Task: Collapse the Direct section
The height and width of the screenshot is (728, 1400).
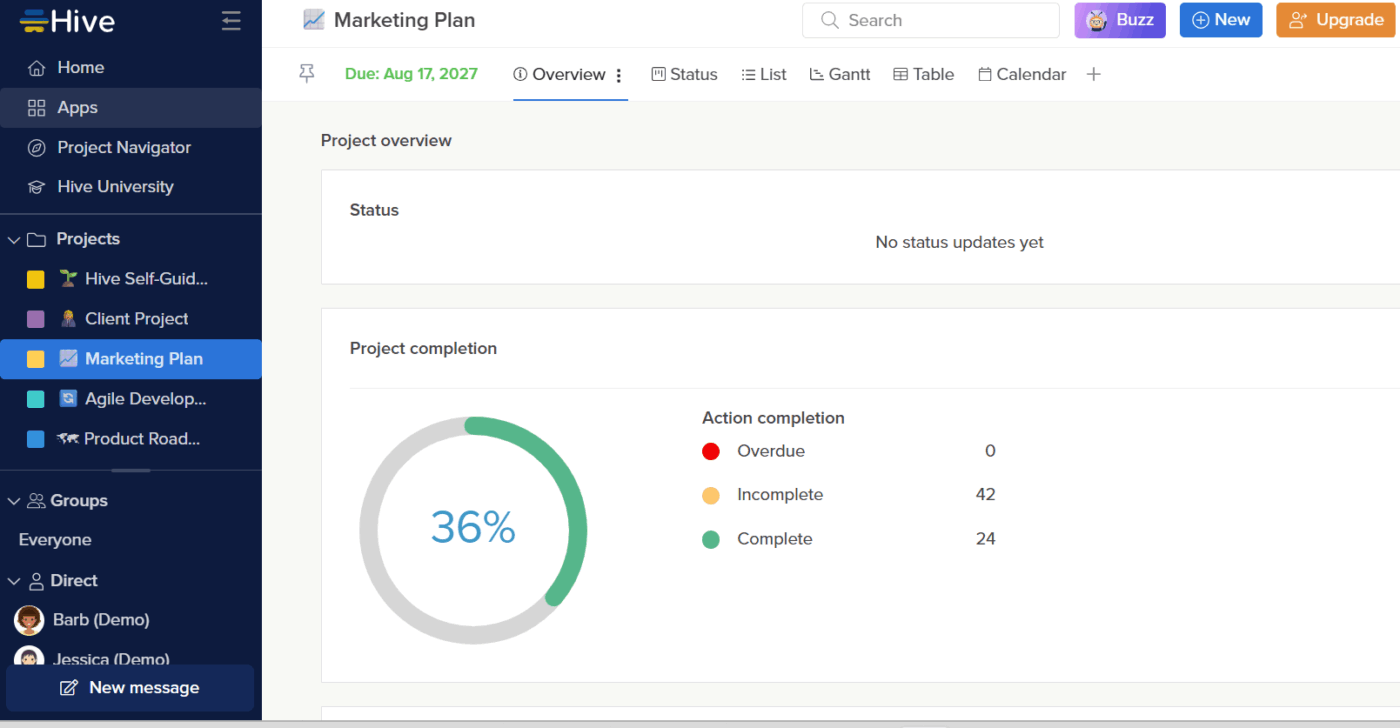Action: (x=14, y=580)
